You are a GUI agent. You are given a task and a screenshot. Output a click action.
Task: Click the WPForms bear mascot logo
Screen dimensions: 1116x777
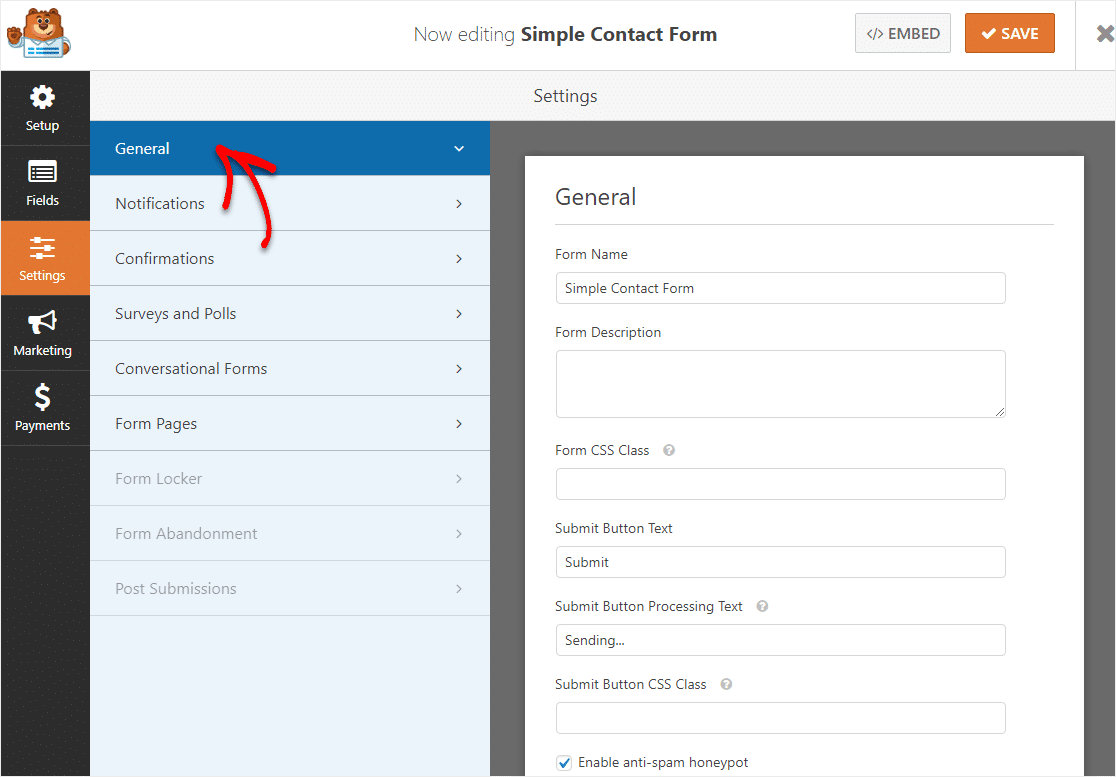click(x=39, y=33)
